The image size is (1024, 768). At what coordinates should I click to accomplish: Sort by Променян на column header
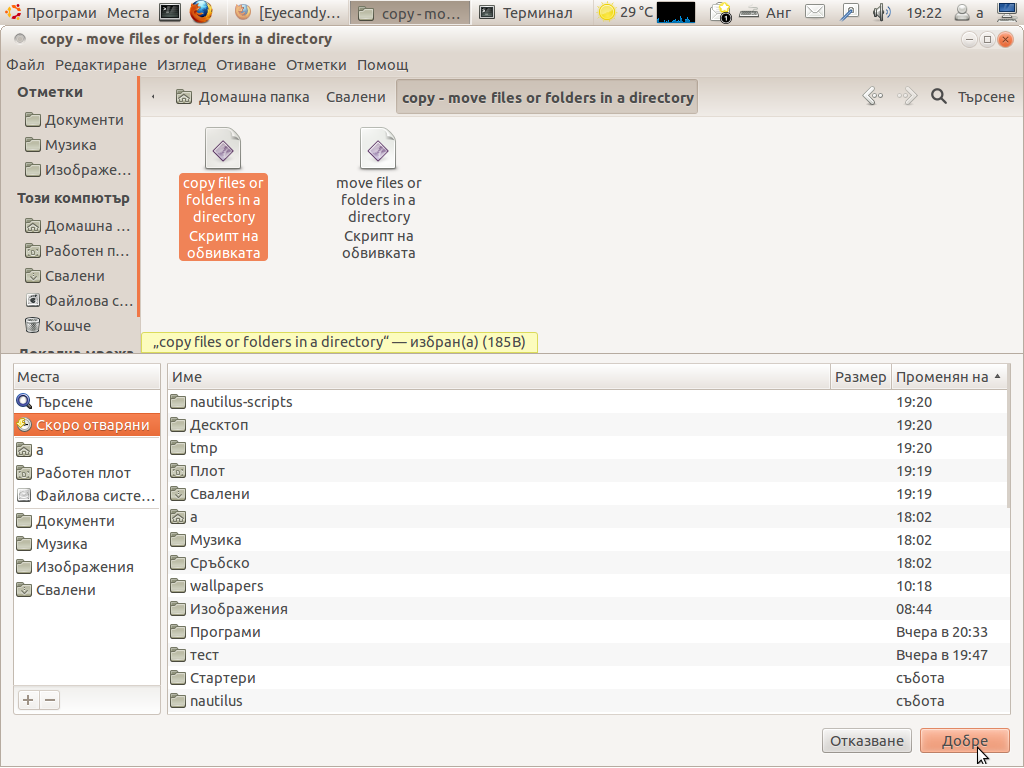950,377
